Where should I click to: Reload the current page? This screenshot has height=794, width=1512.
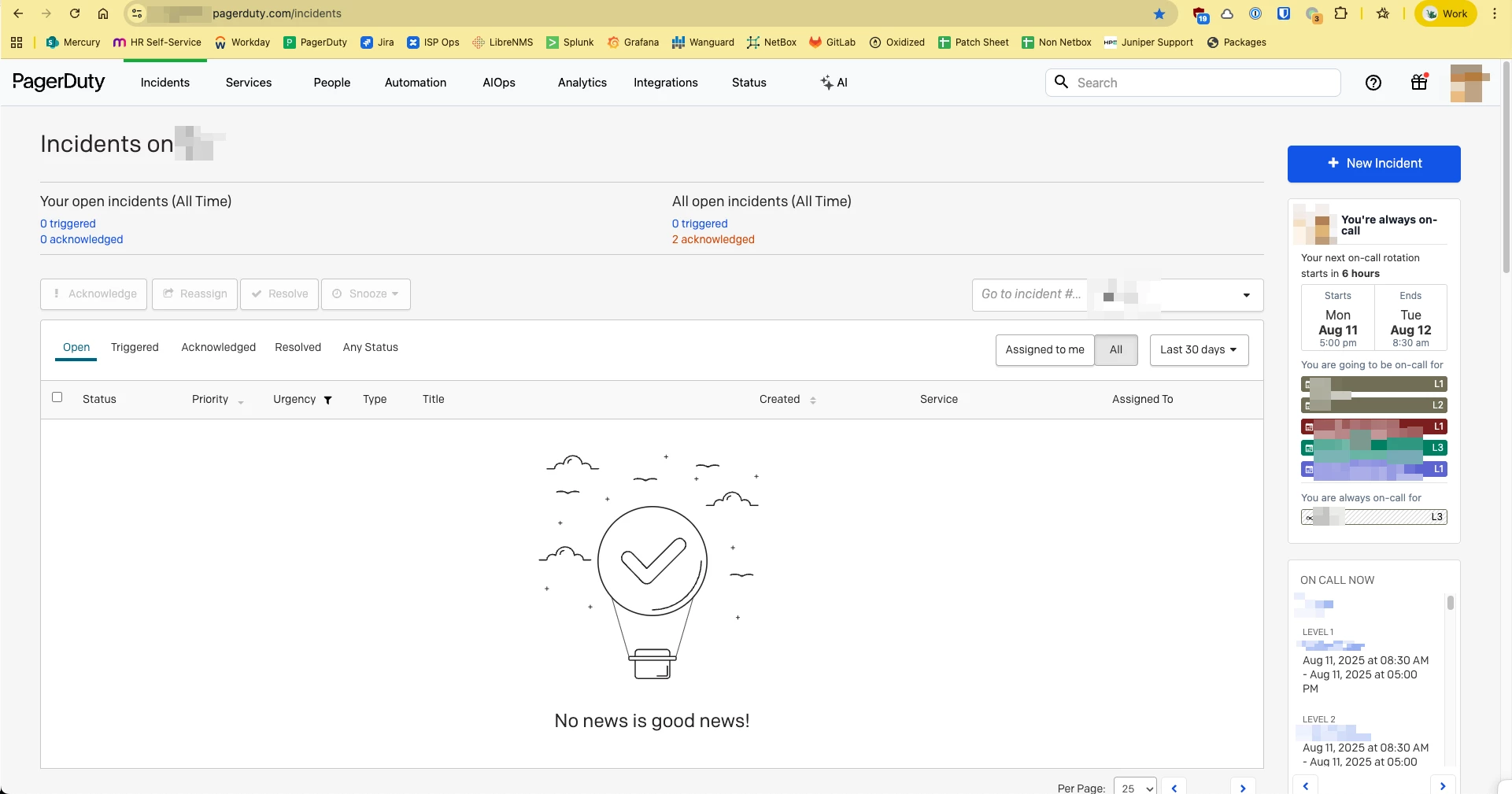75,13
